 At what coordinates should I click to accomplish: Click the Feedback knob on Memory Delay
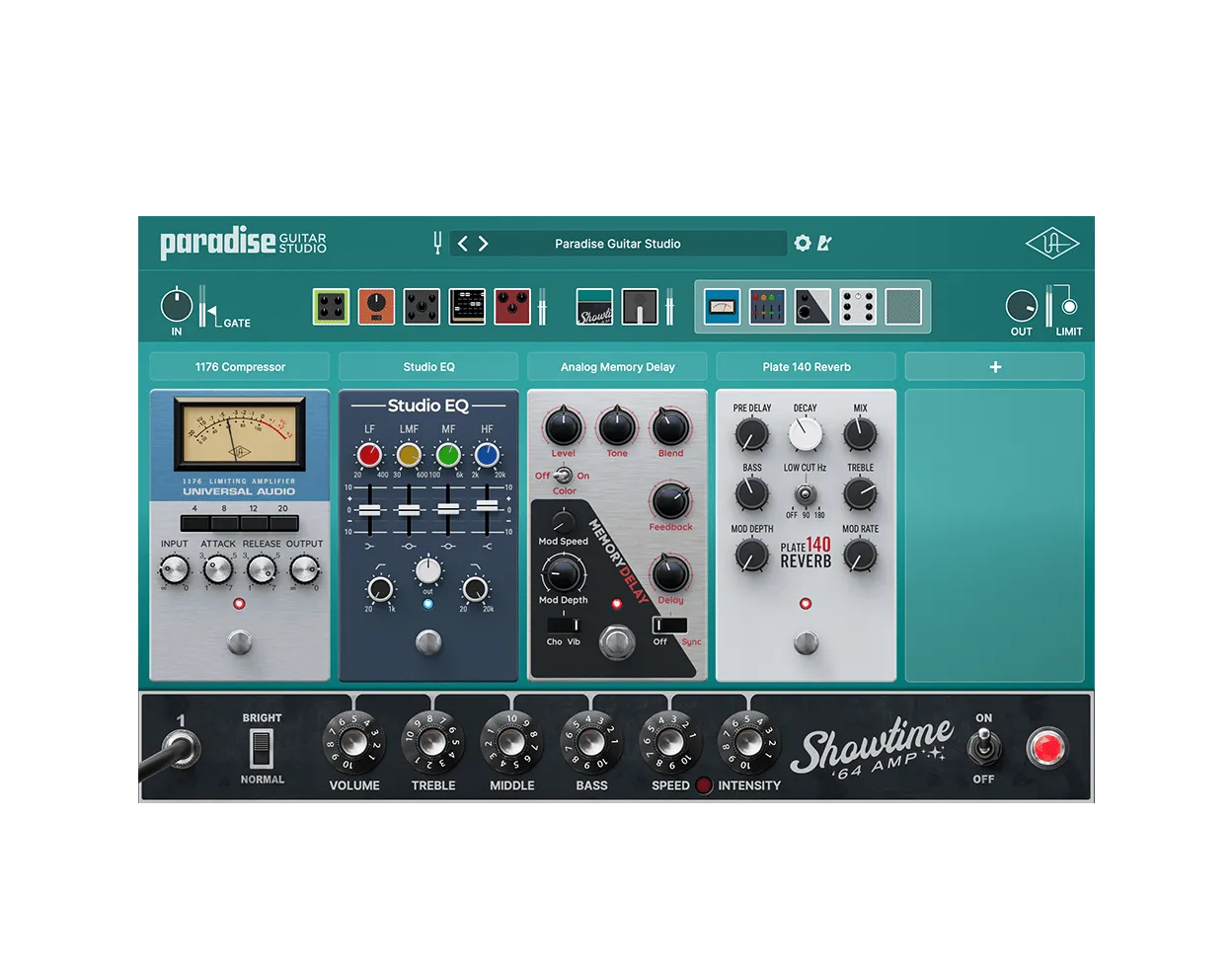(x=670, y=501)
